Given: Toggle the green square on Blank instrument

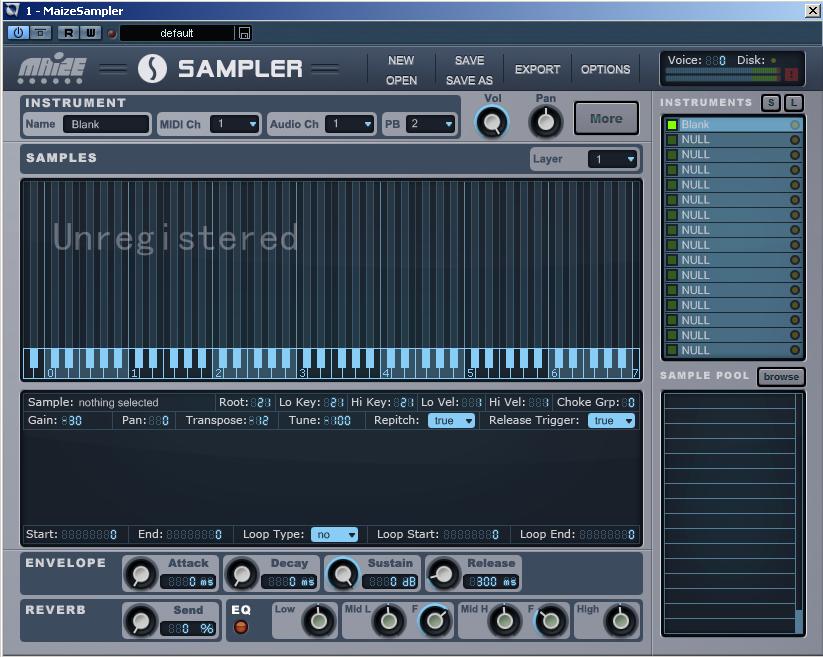Looking at the screenshot, I should 671,125.
